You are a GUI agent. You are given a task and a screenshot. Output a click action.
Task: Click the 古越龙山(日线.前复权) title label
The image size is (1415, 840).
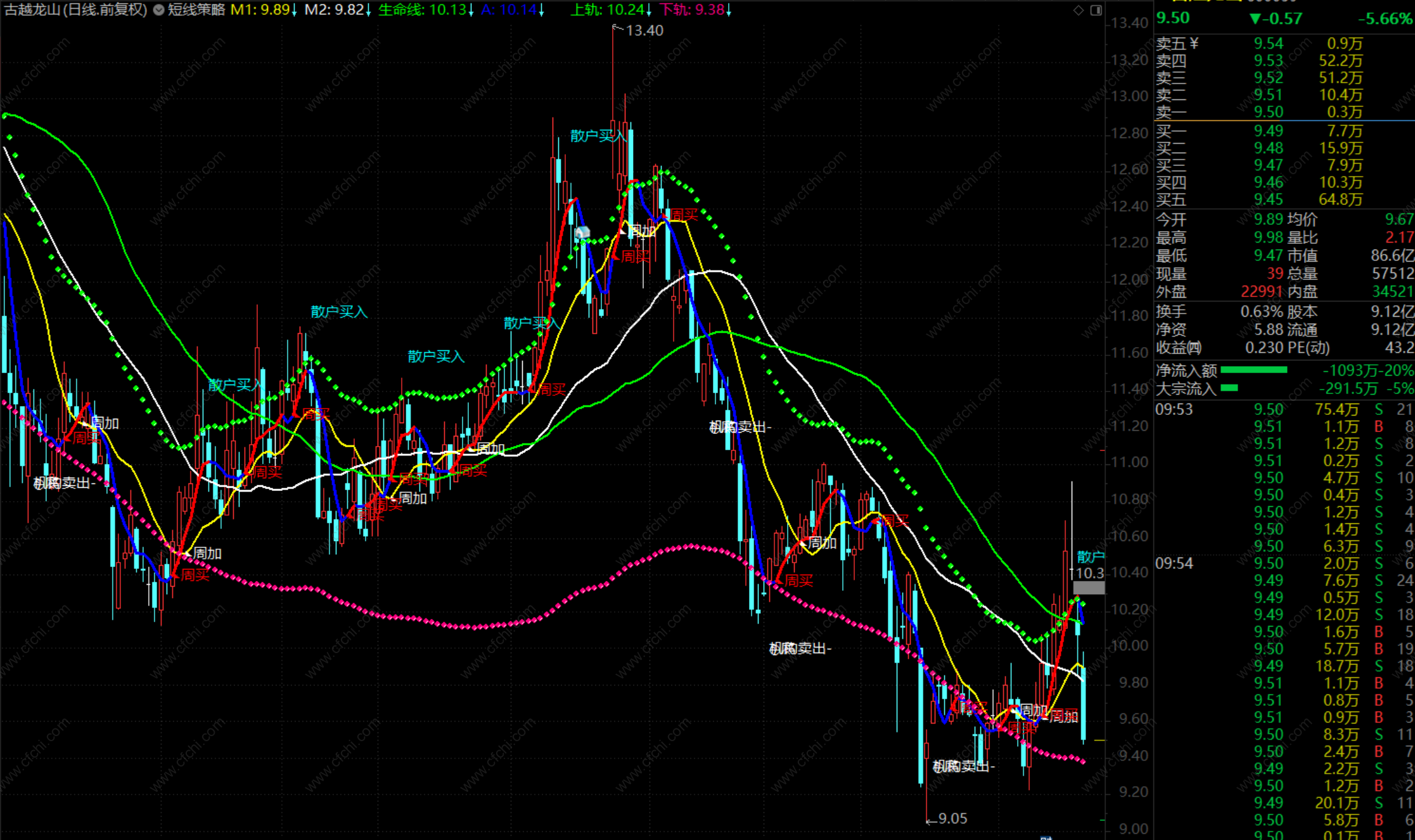[75, 10]
